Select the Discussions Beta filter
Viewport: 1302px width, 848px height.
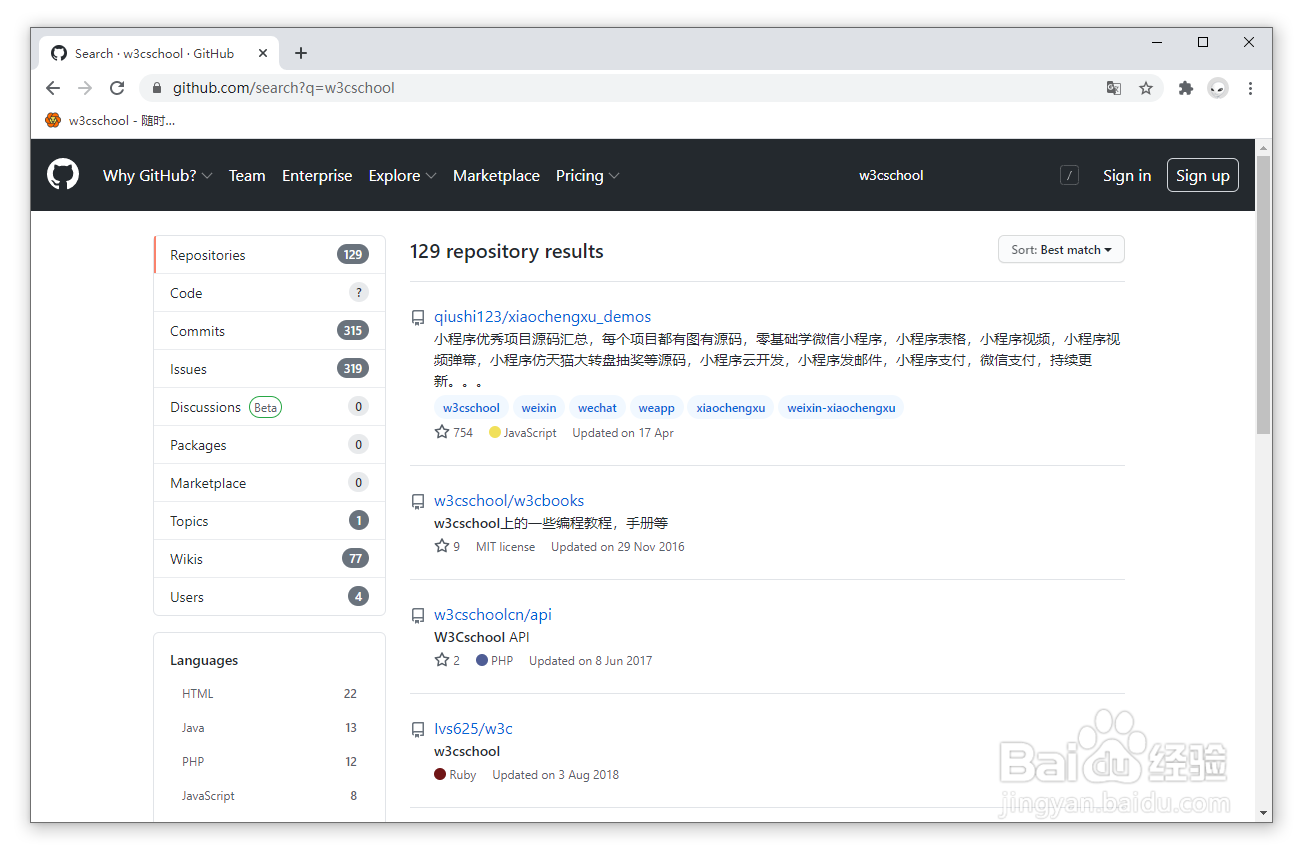269,407
